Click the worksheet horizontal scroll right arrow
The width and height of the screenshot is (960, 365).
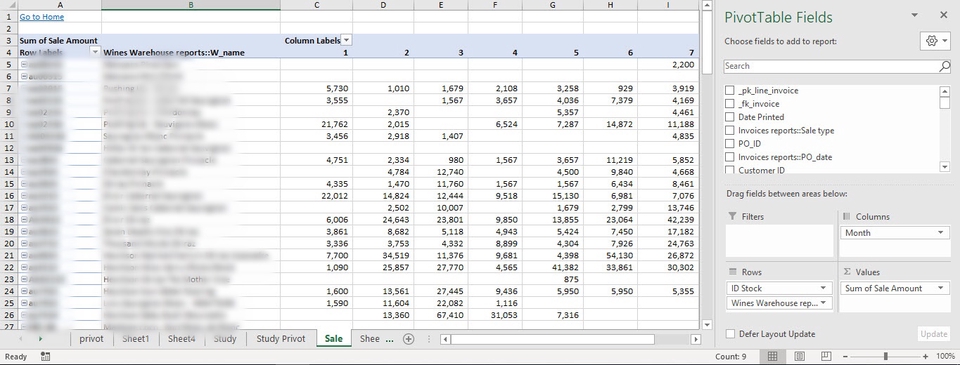pos(695,339)
